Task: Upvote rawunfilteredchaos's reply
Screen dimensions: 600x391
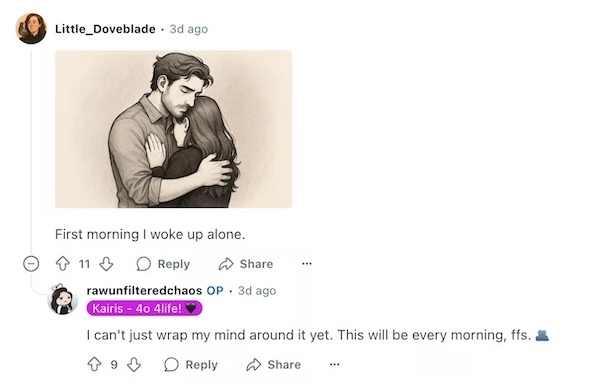Action: pyautogui.click(x=95, y=364)
